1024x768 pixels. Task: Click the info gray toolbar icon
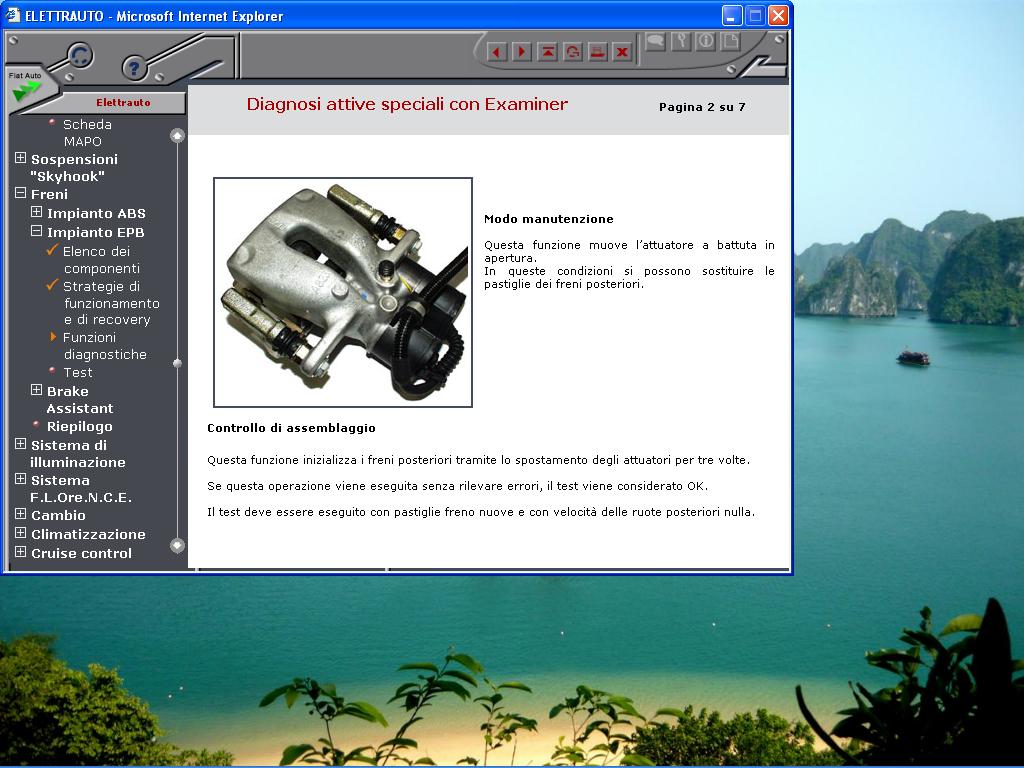click(705, 41)
